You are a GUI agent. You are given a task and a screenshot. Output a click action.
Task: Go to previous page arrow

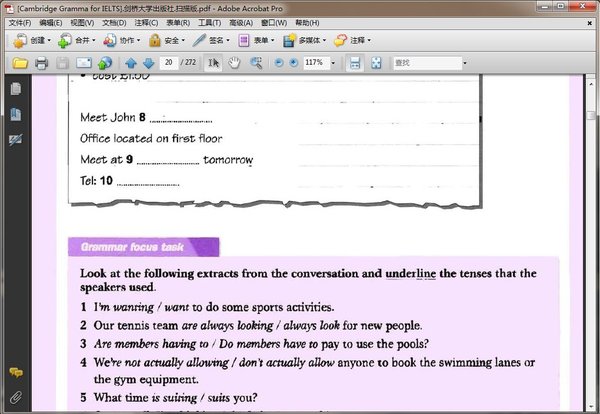point(131,63)
